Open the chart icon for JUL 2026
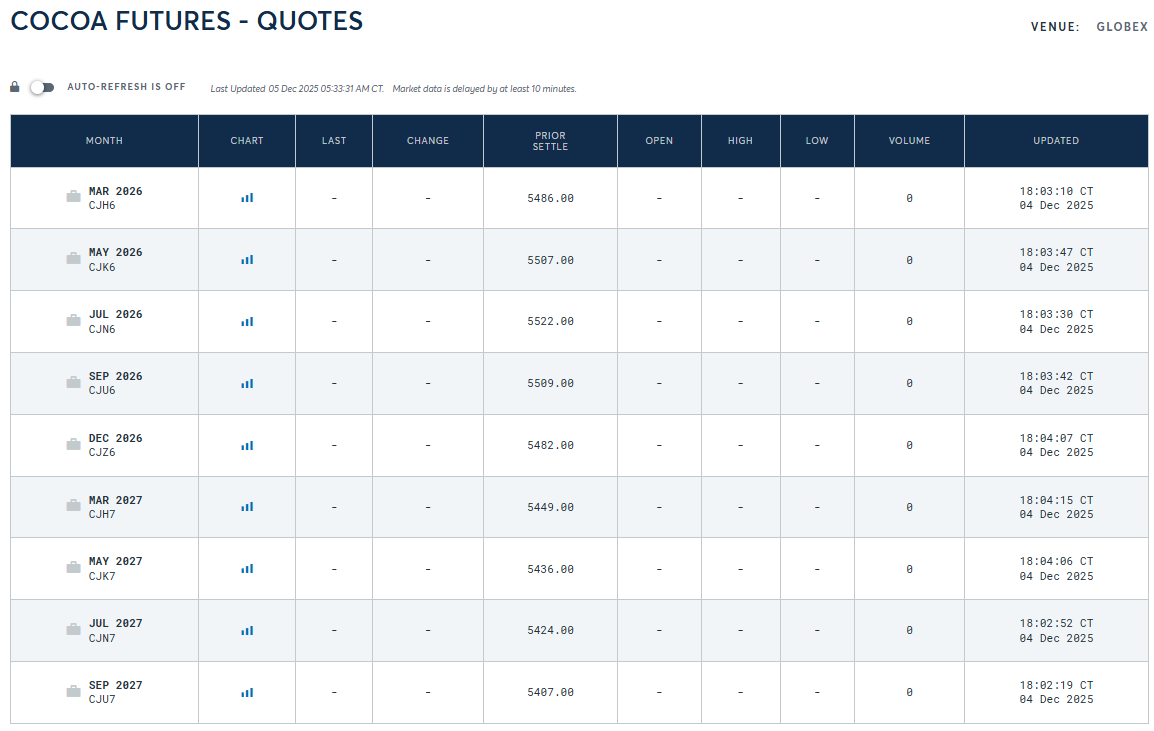This screenshot has width=1154, height=731. 247,322
